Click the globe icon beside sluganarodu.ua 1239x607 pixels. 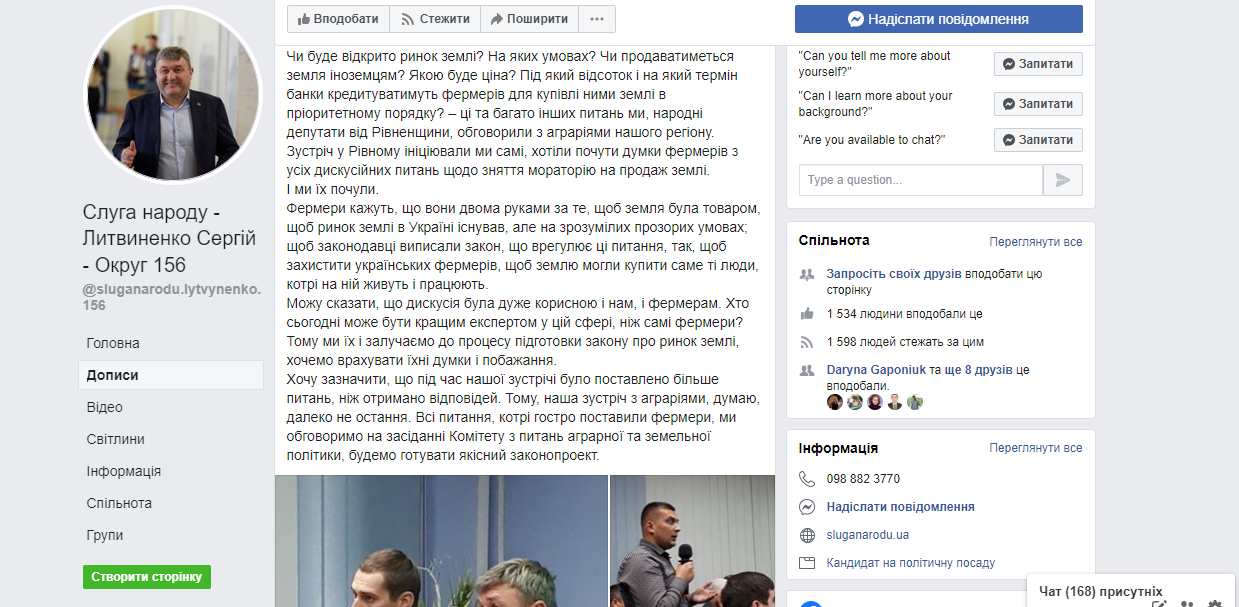[808, 535]
